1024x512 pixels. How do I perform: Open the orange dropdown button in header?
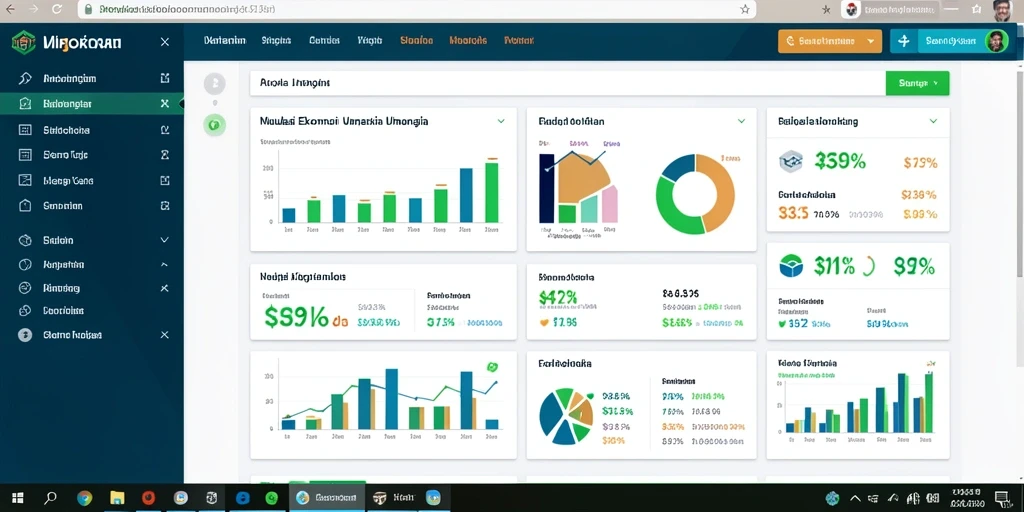tap(829, 41)
